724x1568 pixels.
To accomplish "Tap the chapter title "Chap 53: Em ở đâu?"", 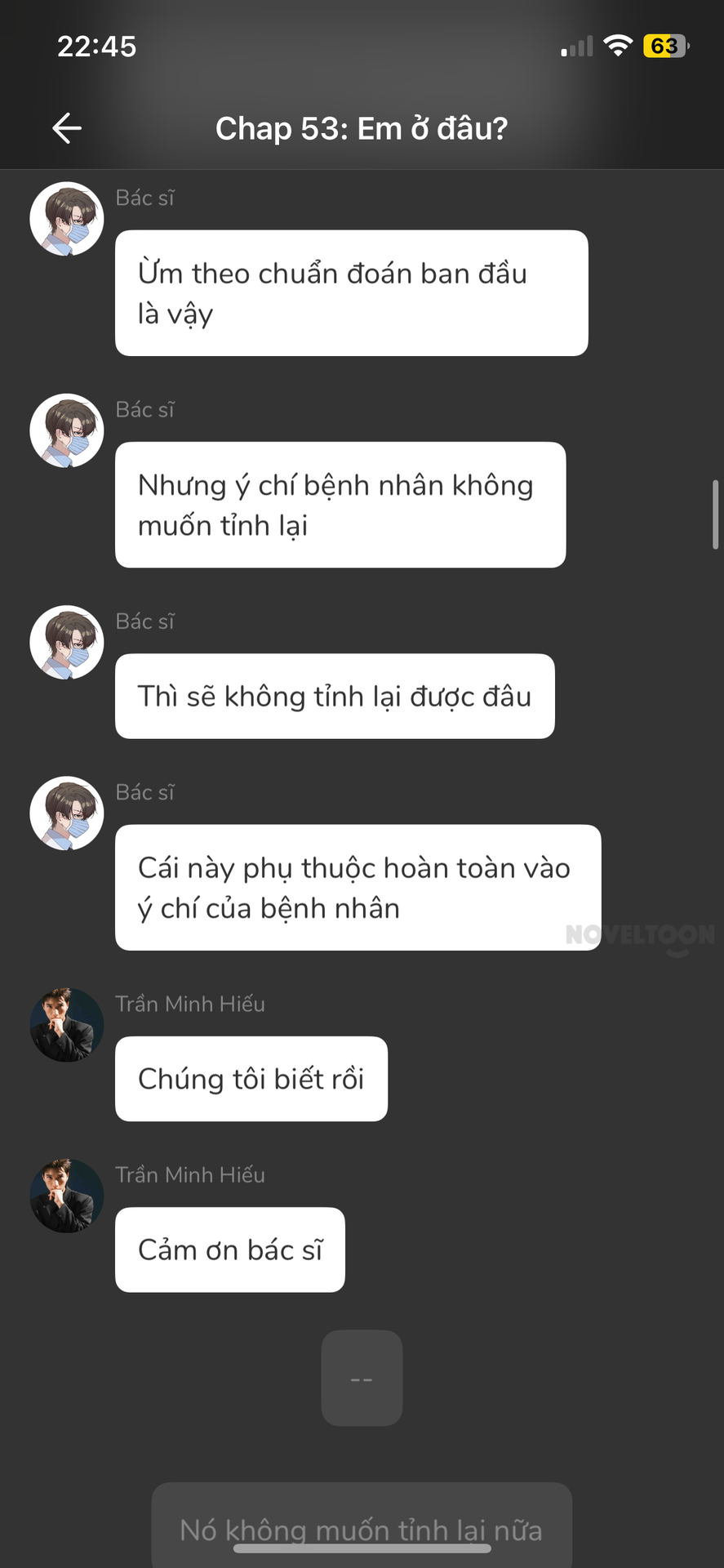I will click(x=362, y=128).
